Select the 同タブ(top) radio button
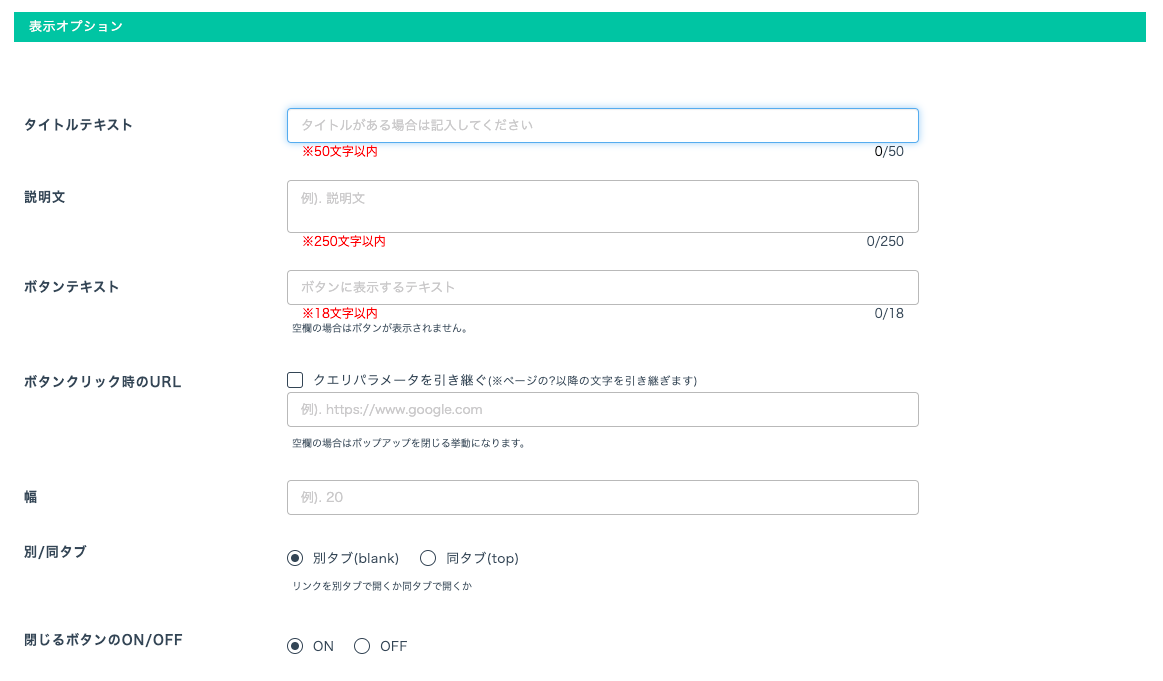 (x=428, y=558)
